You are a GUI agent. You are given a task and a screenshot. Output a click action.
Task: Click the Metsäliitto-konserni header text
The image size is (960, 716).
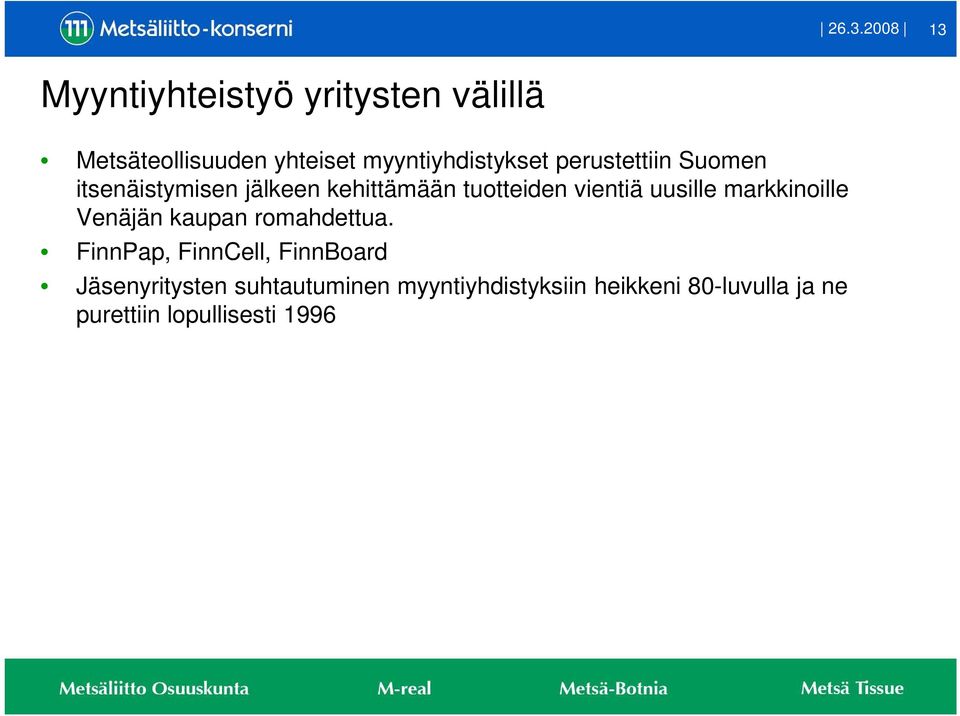pyautogui.click(x=196, y=28)
